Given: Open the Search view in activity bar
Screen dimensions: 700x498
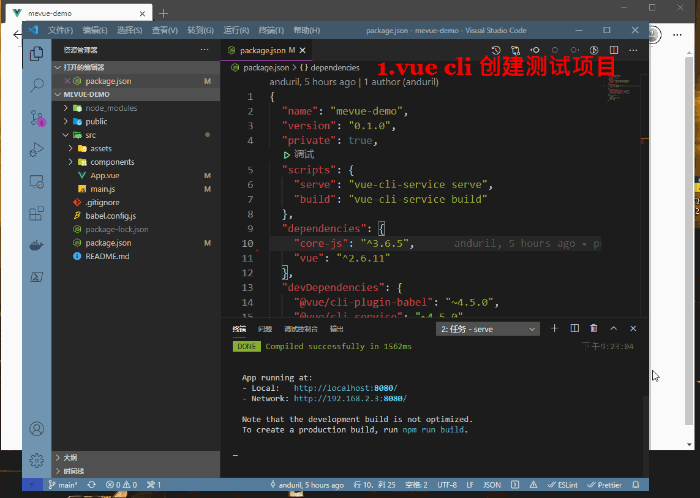Looking at the screenshot, I should coord(37,85).
